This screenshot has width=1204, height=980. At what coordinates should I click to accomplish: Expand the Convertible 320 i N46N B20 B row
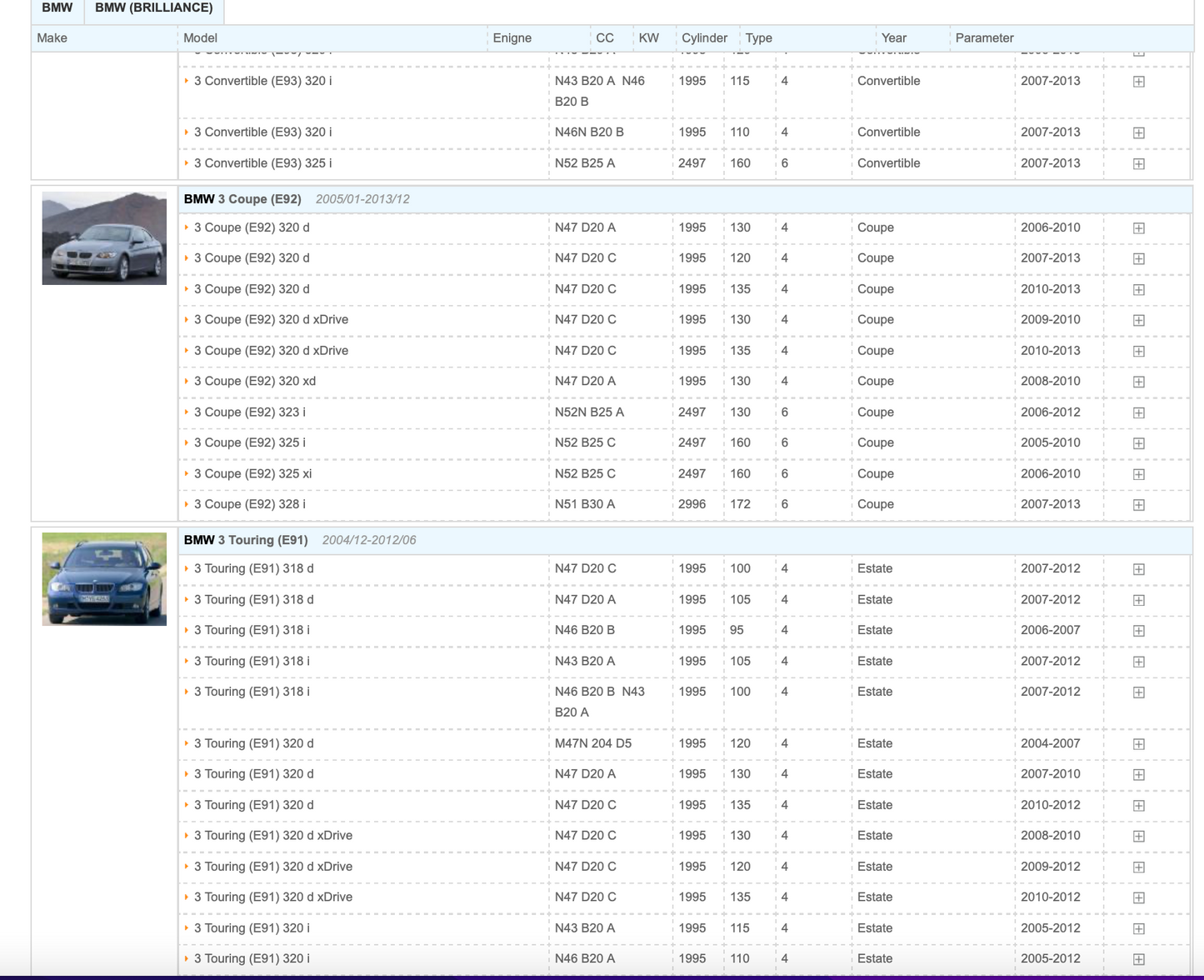point(1138,133)
